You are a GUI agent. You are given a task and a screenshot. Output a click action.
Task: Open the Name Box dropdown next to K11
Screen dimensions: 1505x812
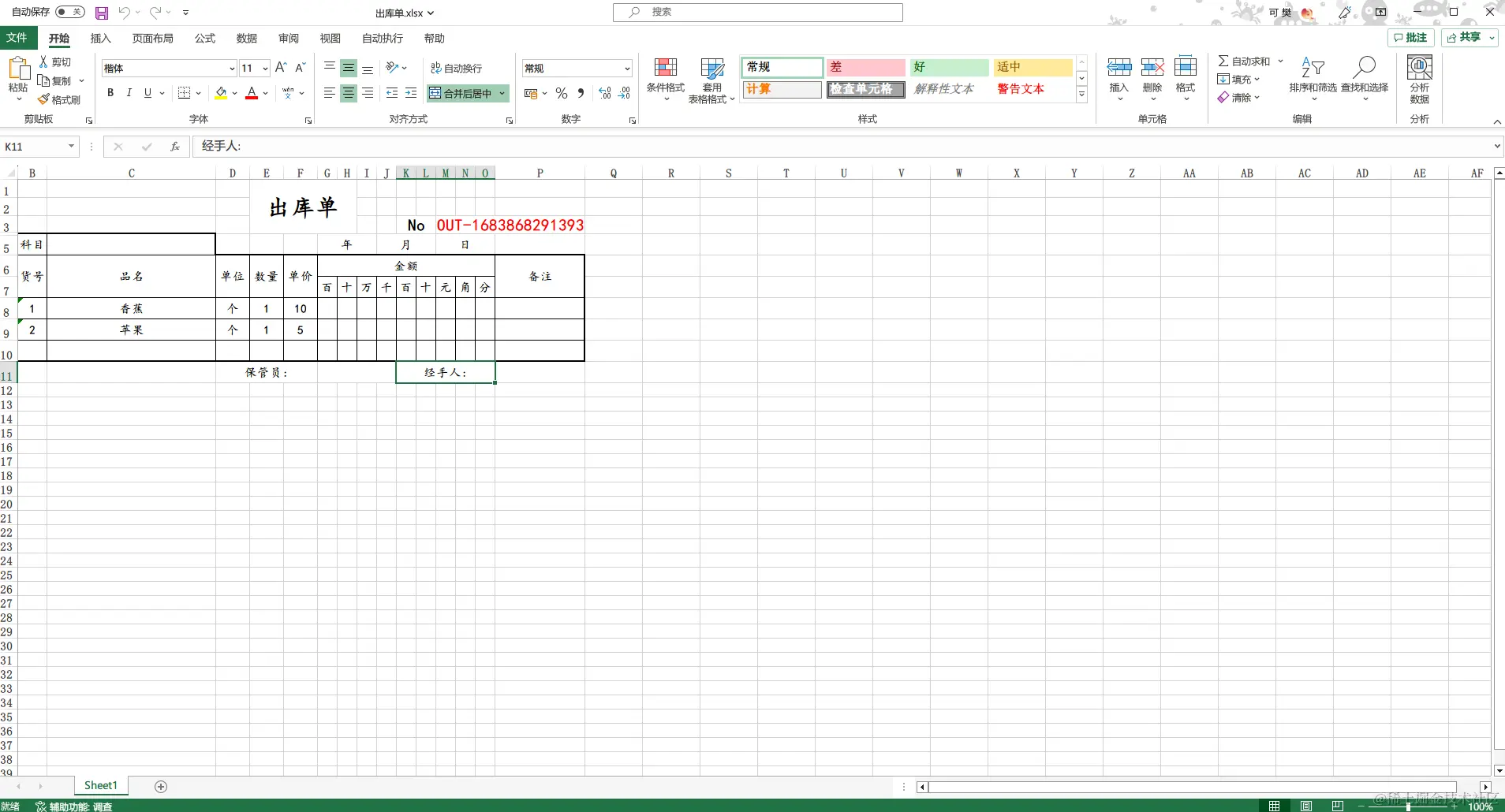(x=71, y=147)
